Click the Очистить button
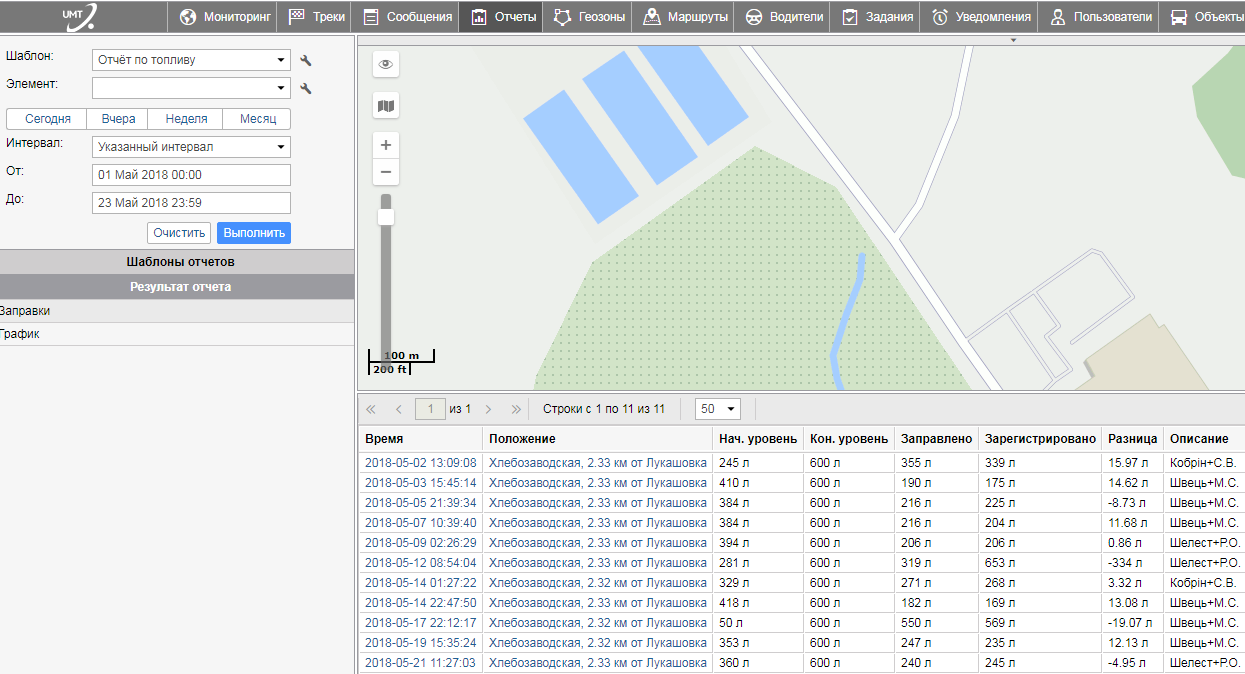This screenshot has width=1245, height=674. tap(179, 233)
